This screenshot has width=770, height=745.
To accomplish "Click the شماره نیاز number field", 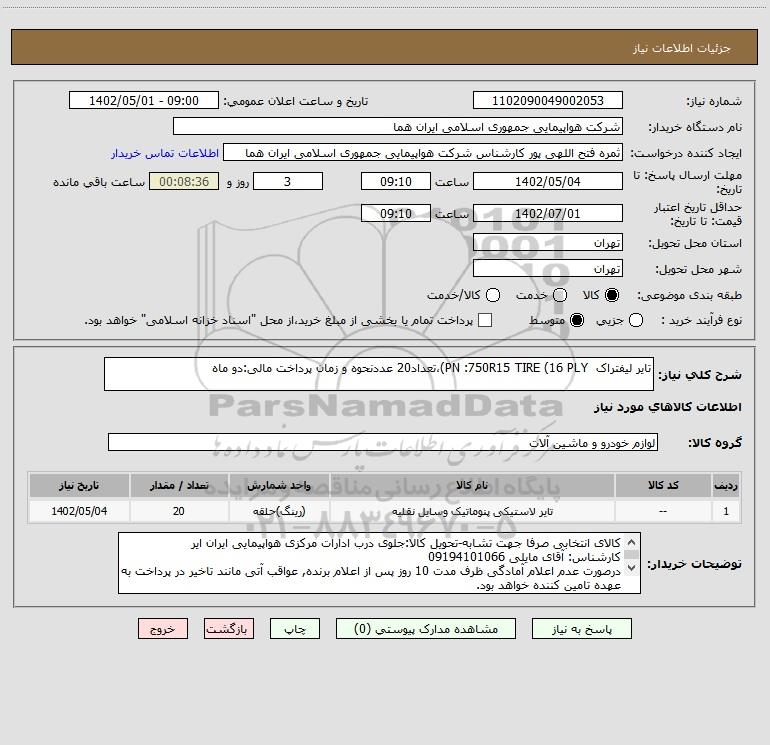I will pyautogui.click(x=548, y=101).
